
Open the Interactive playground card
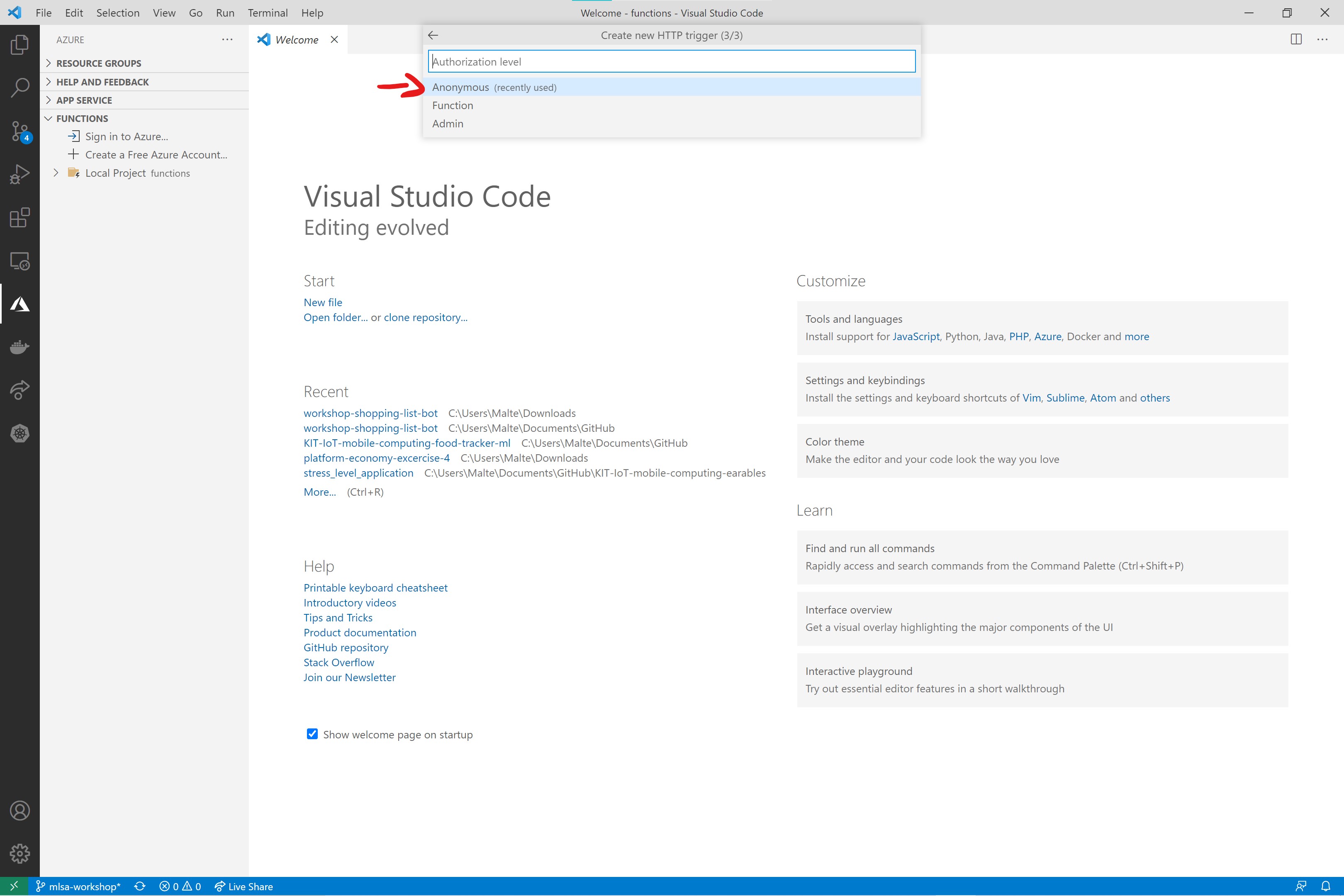click(x=1042, y=680)
